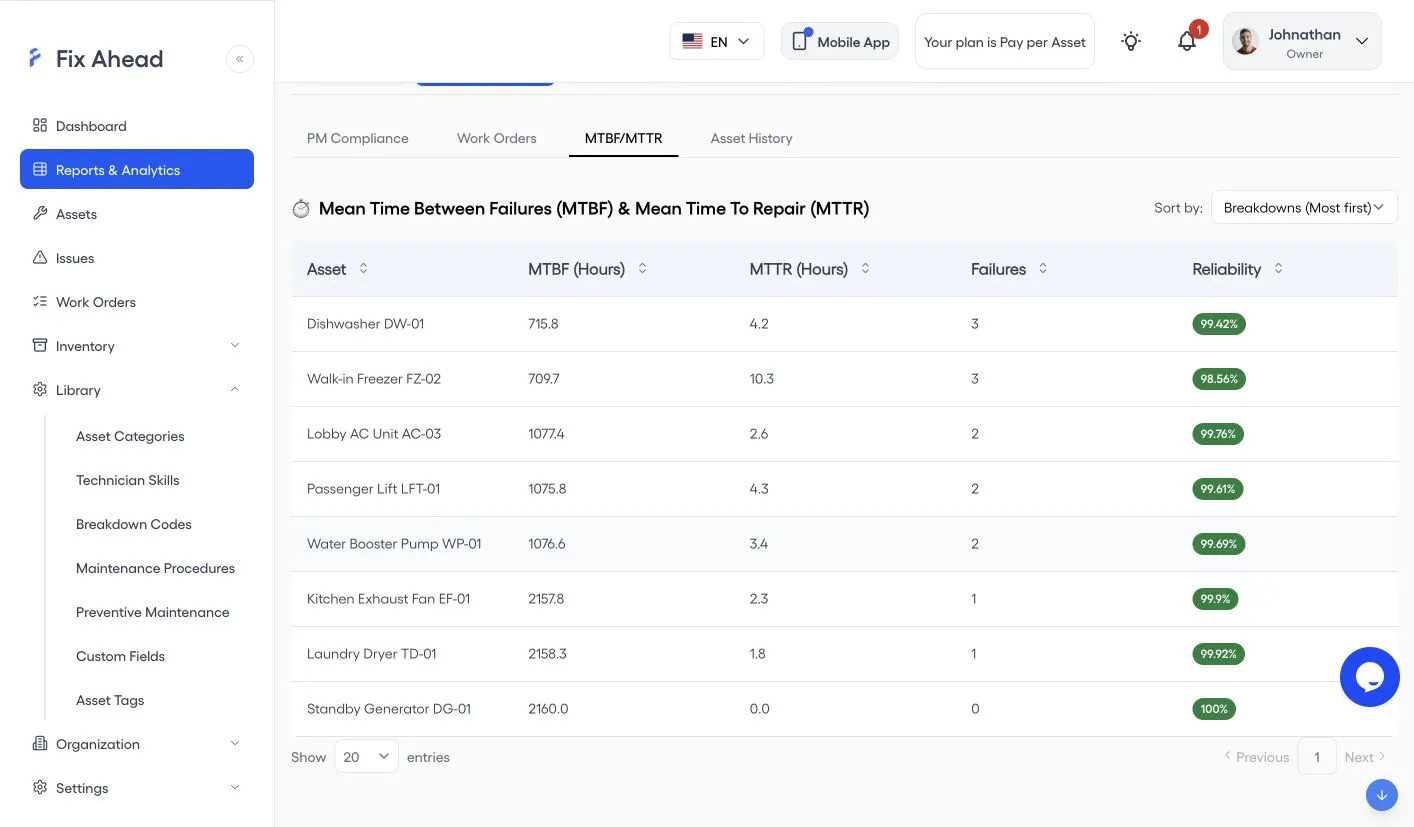Click the Dashboard grid icon in the sidebar
The width and height of the screenshot is (1414, 827).
[40, 126]
